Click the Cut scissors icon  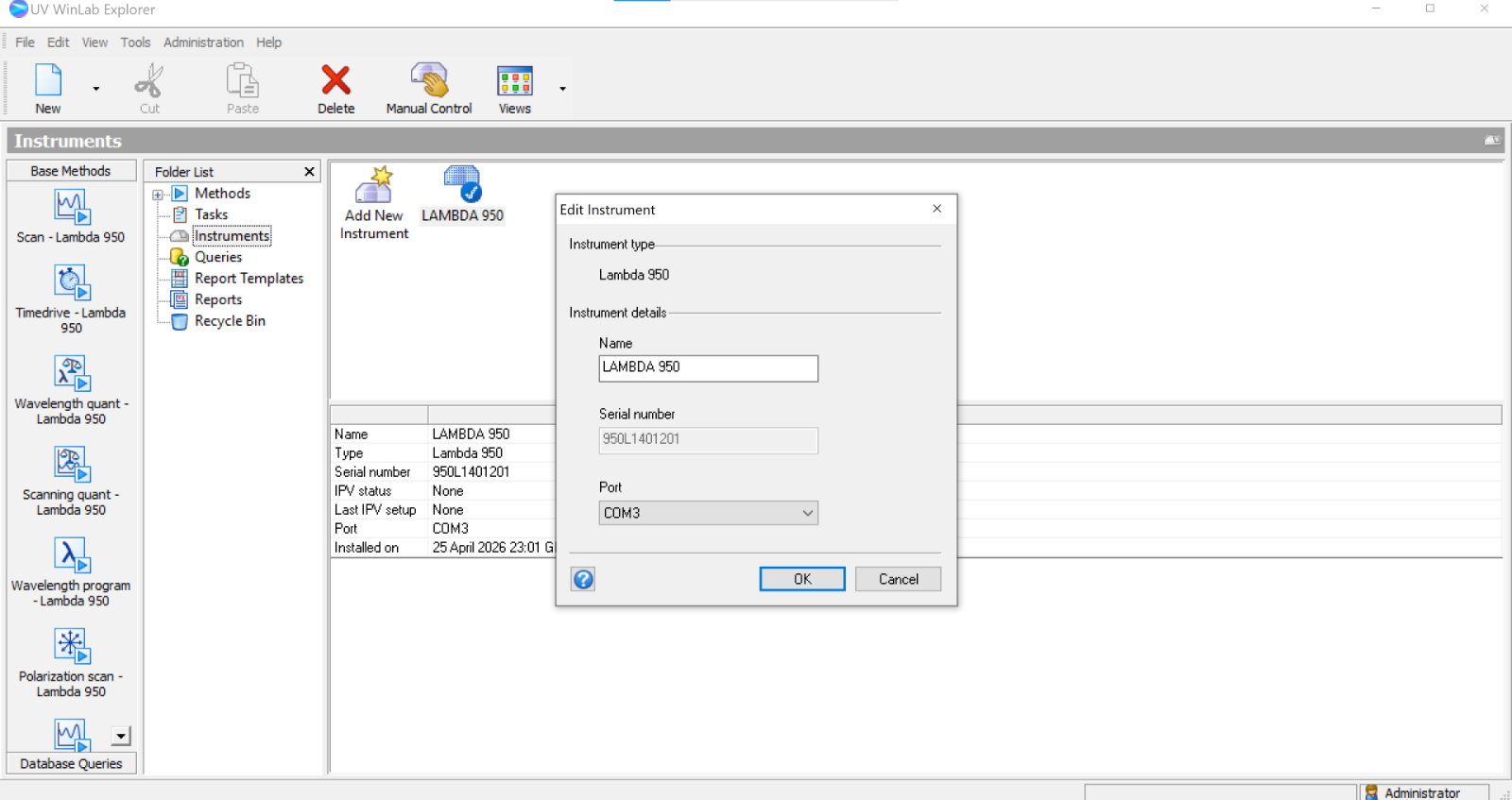tap(149, 80)
